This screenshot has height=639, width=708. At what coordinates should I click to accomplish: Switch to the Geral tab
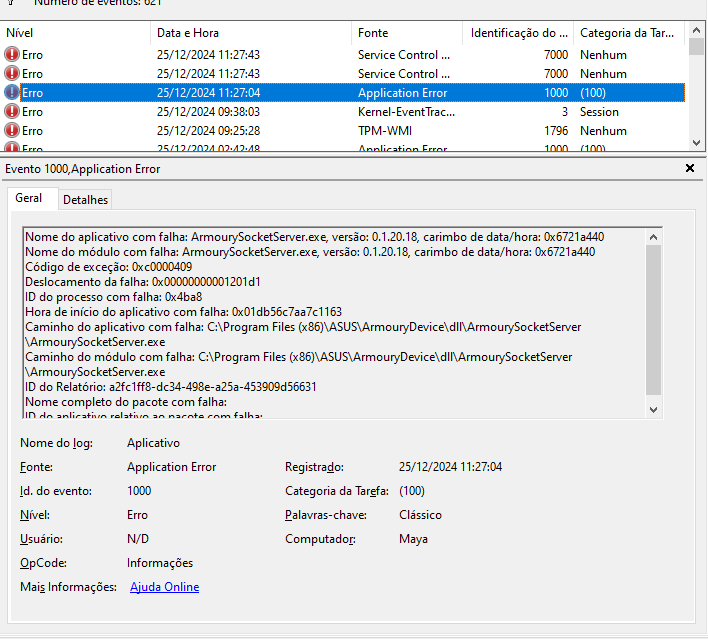pos(28,198)
